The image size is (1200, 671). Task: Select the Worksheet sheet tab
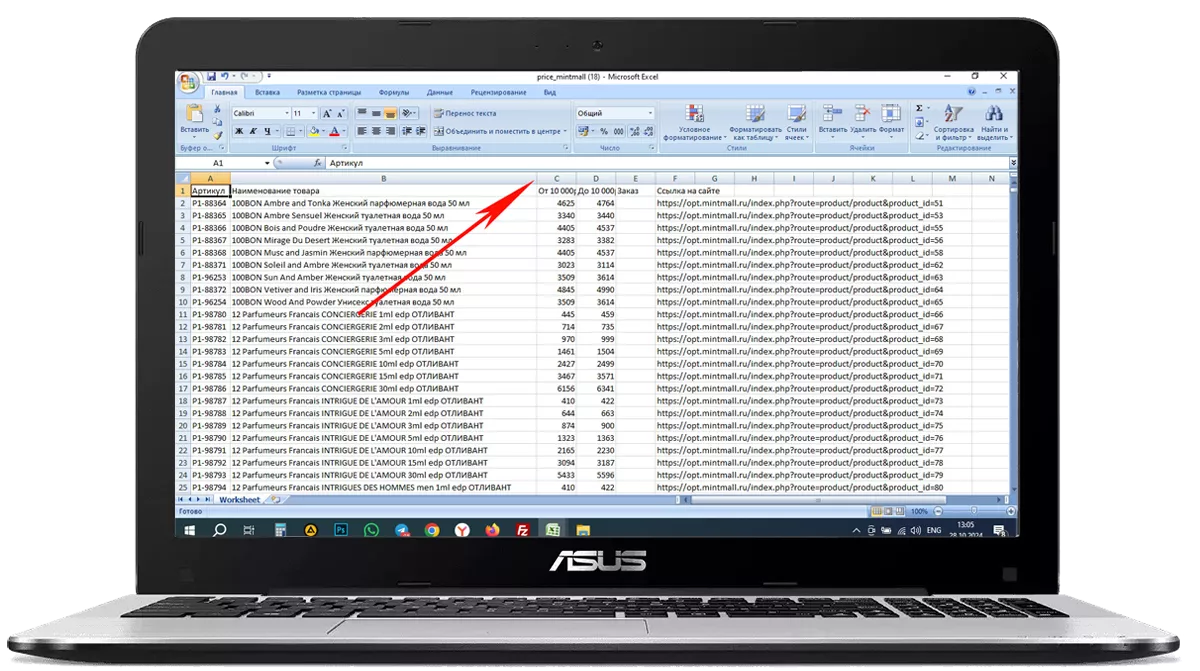point(239,500)
